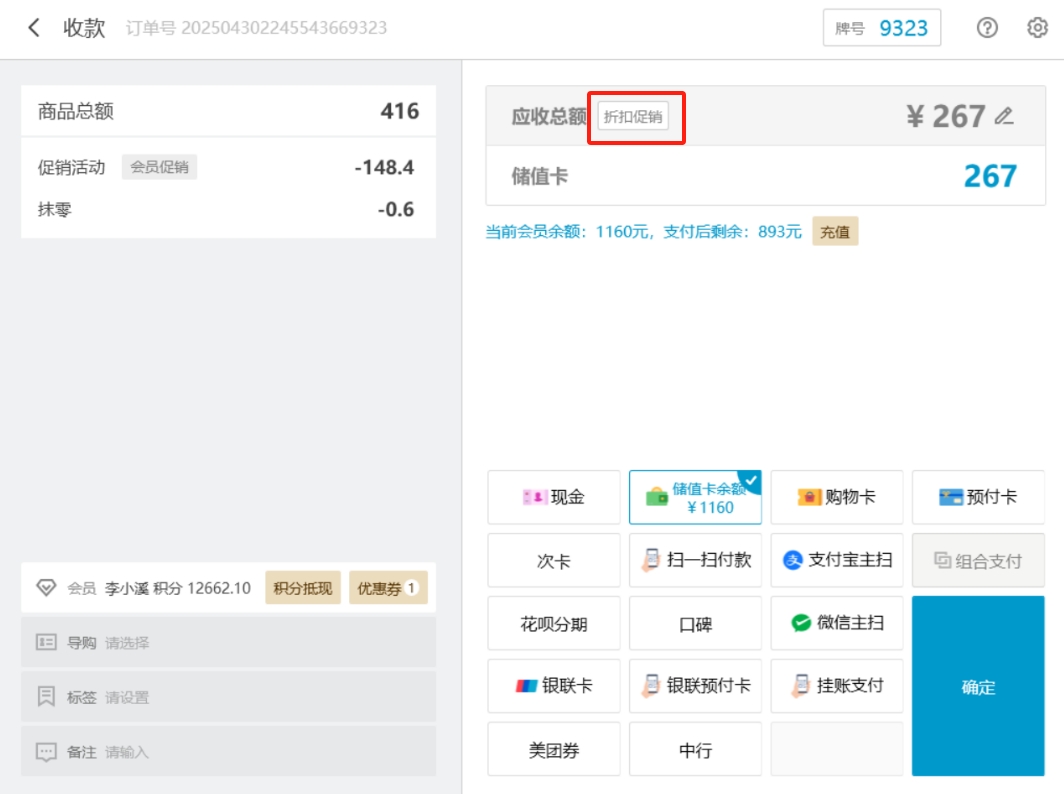Click the 导购 card icon

pos(46,642)
